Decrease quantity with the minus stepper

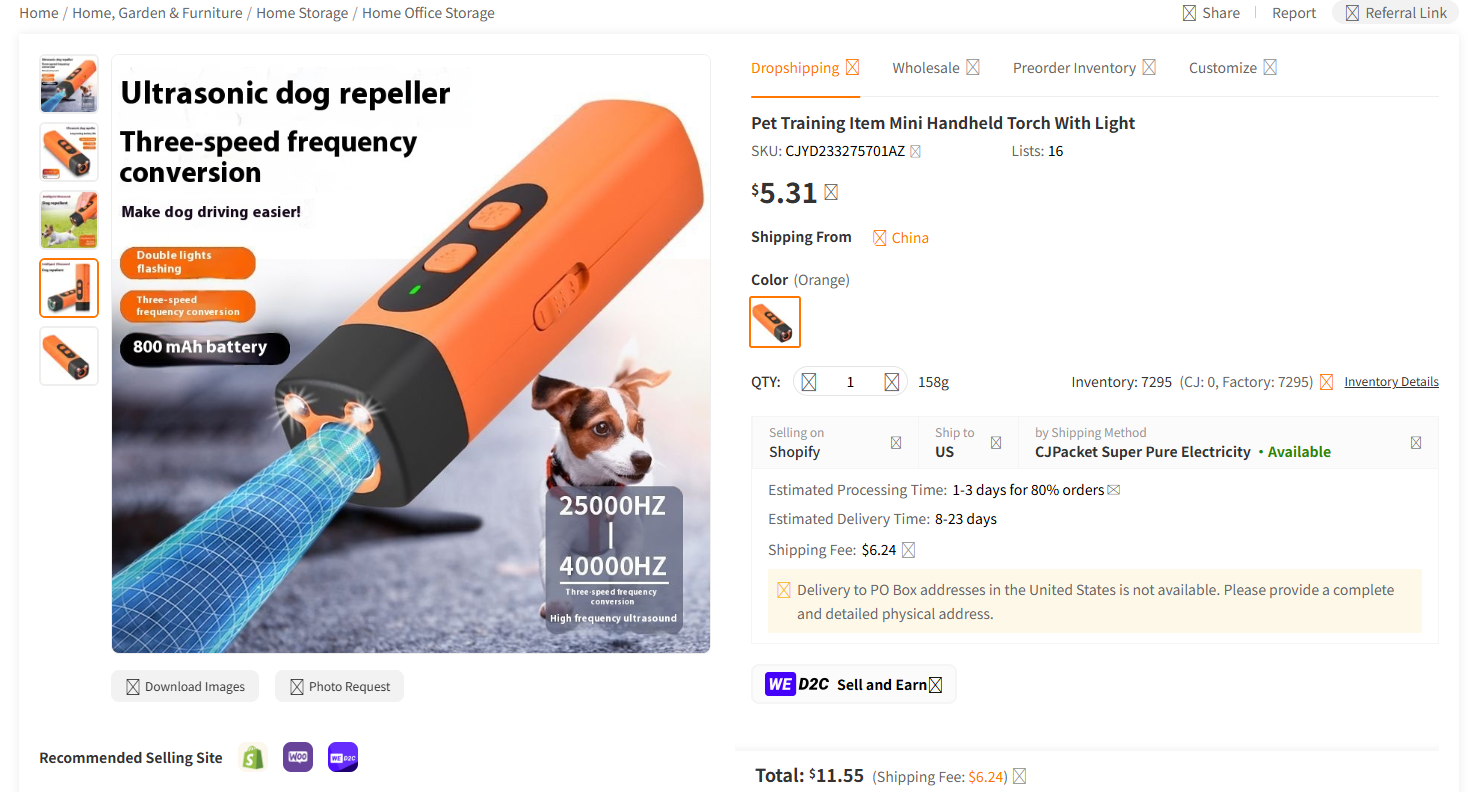tap(809, 382)
